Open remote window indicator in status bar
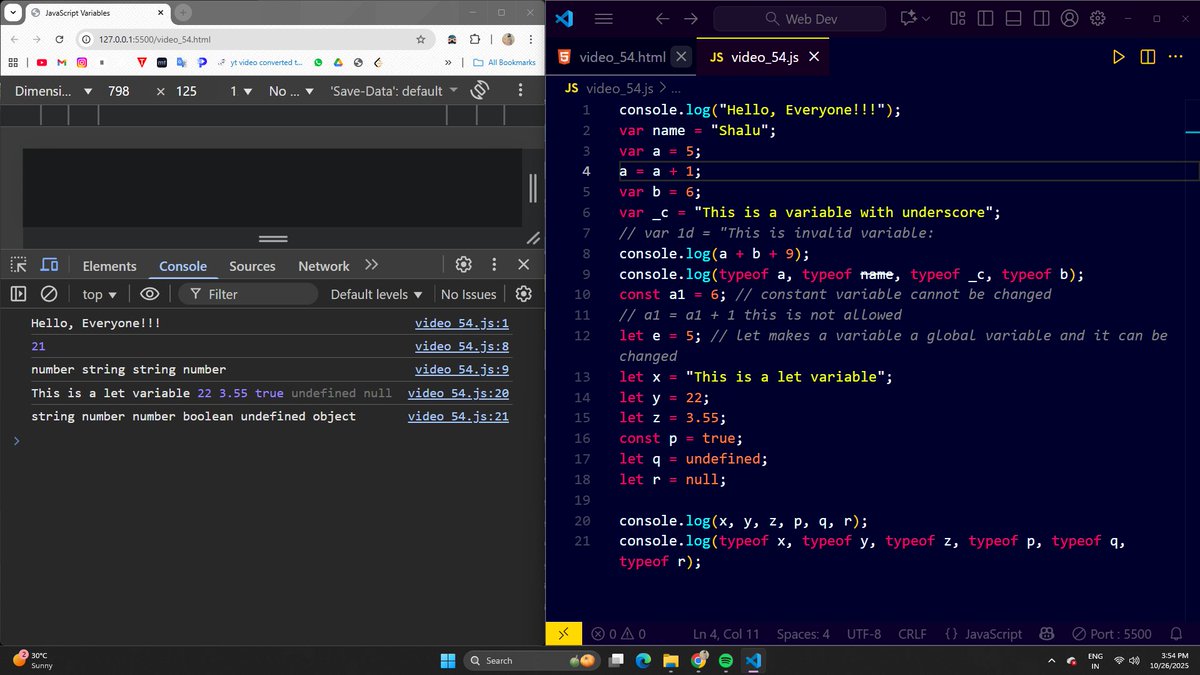Viewport: 1200px width, 675px height. tap(564, 633)
